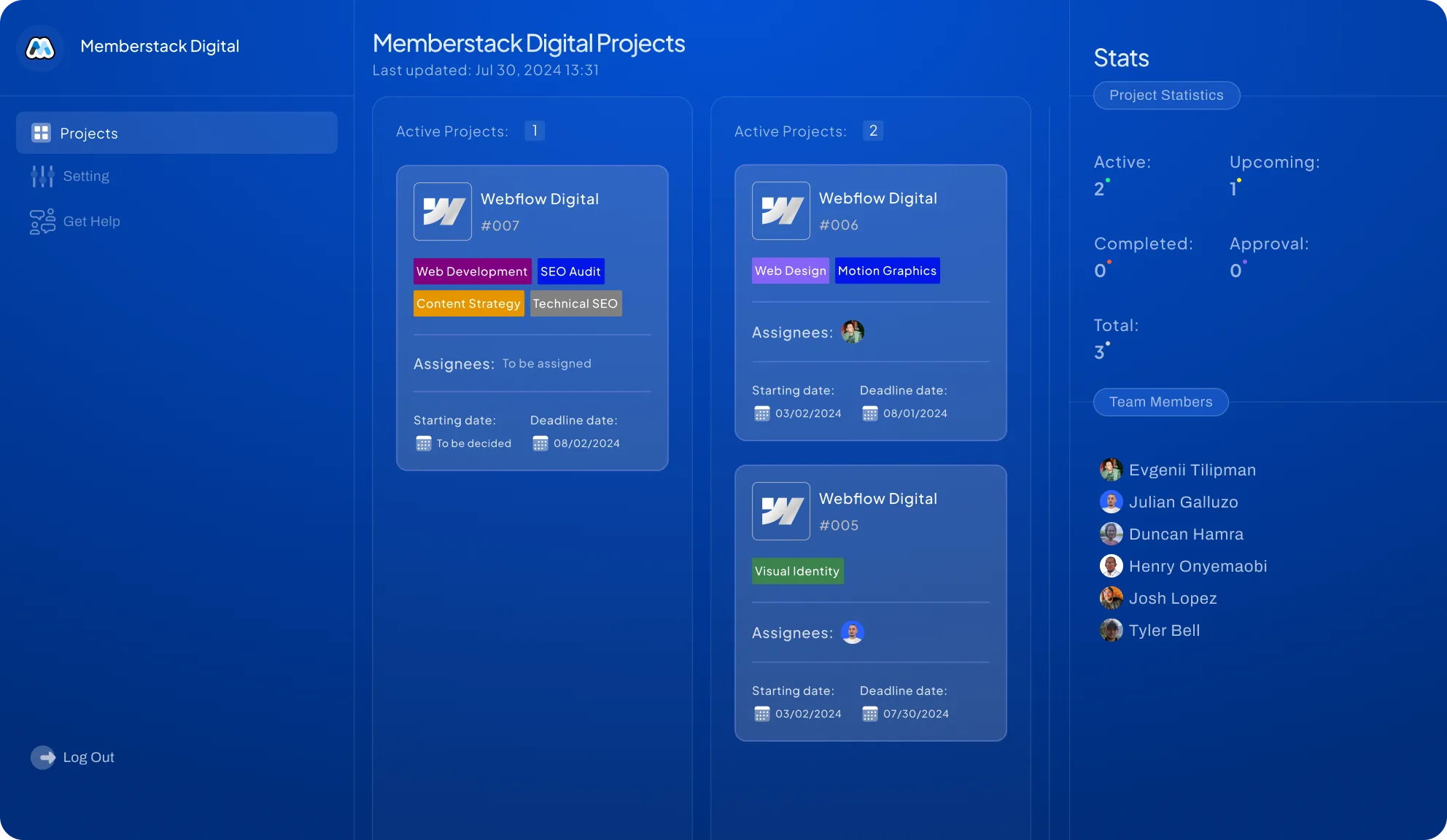Click the Last updated timestamp
This screenshot has width=1447, height=840.
click(x=486, y=70)
